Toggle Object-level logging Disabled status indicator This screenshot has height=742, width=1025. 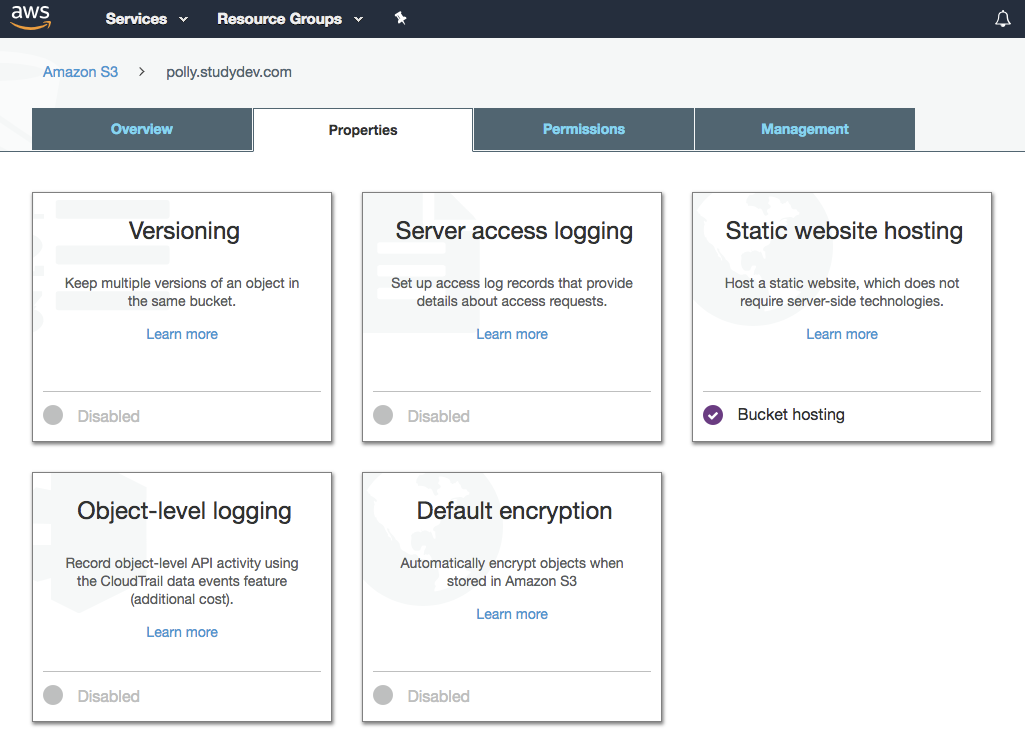pyautogui.click(x=53, y=695)
